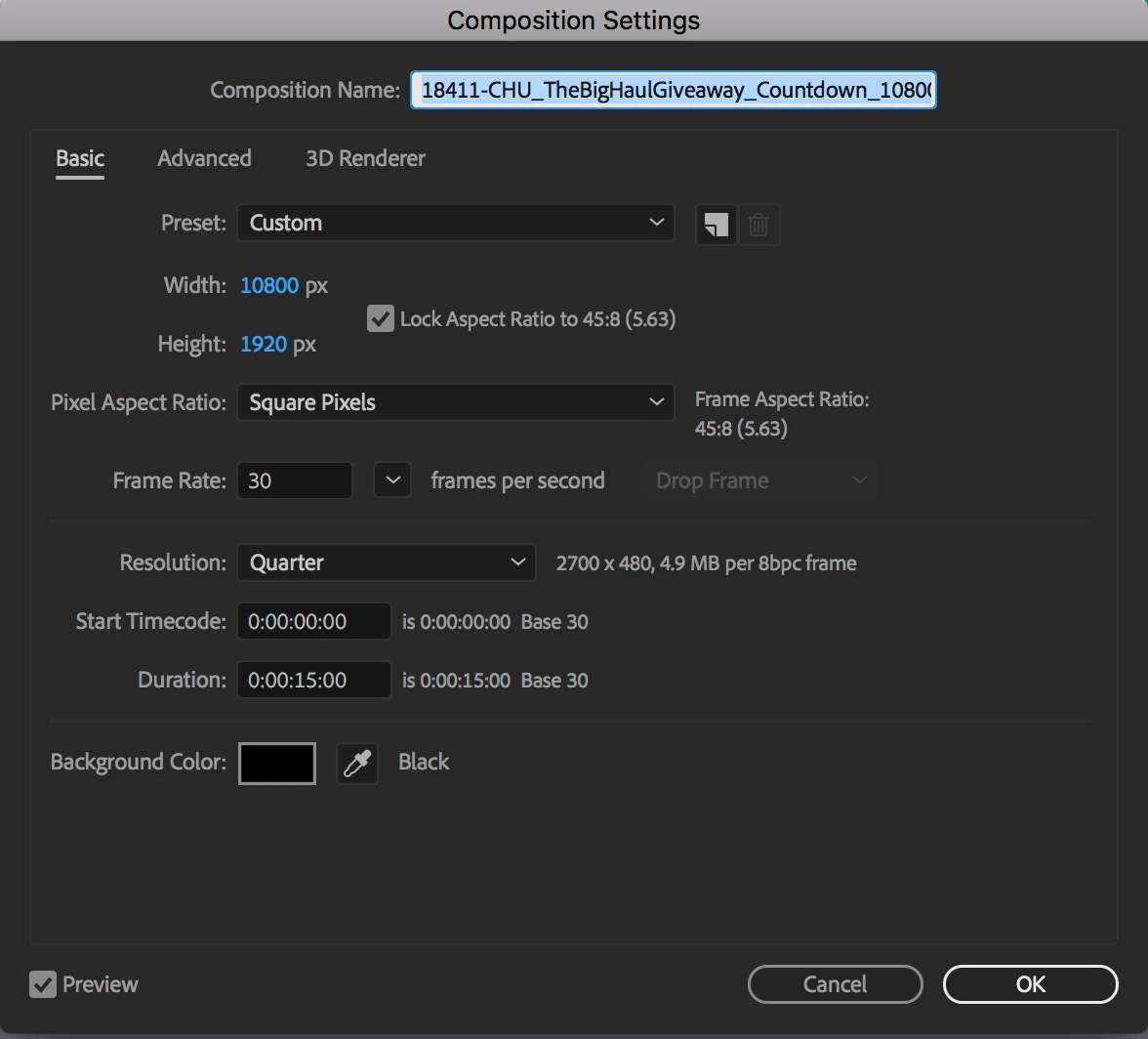This screenshot has width=1148, height=1039.
Task: Toggle Lock Aspect Ratio checkbox
Action: [x=380, y=318]
